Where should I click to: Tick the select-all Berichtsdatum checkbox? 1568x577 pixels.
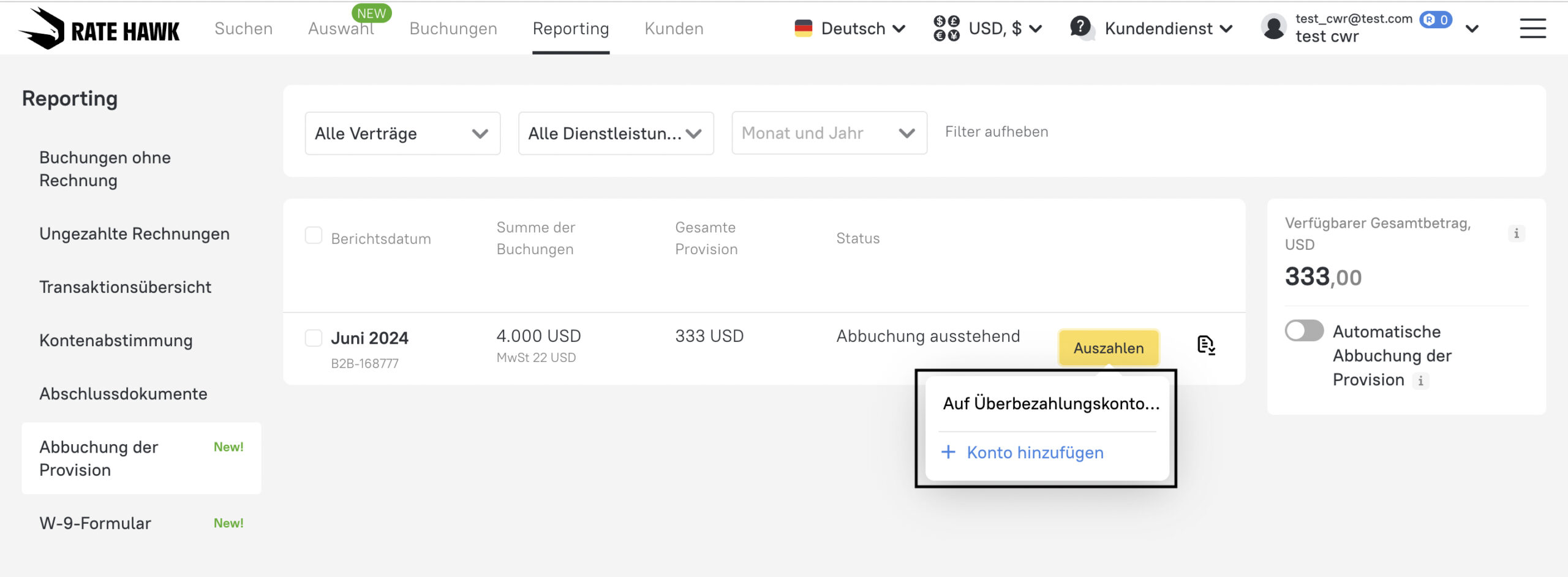click(314, 236)
